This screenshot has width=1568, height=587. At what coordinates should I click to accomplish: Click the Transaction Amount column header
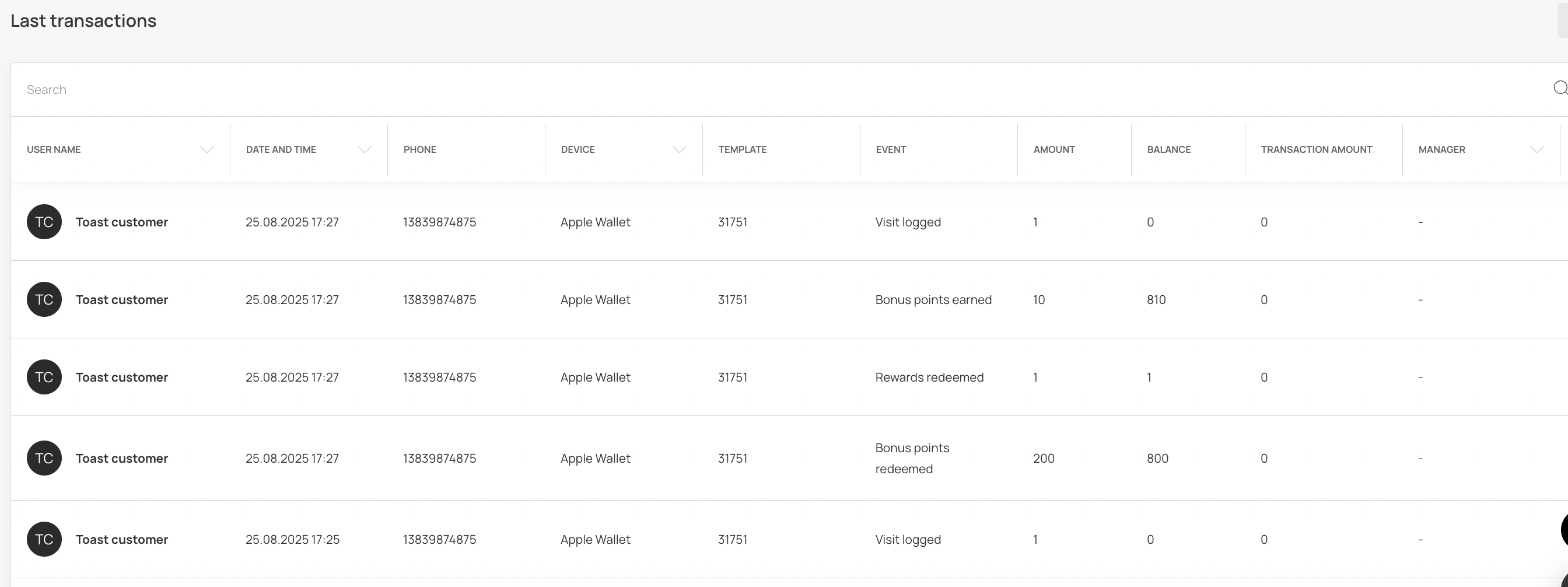[1316, 150]
